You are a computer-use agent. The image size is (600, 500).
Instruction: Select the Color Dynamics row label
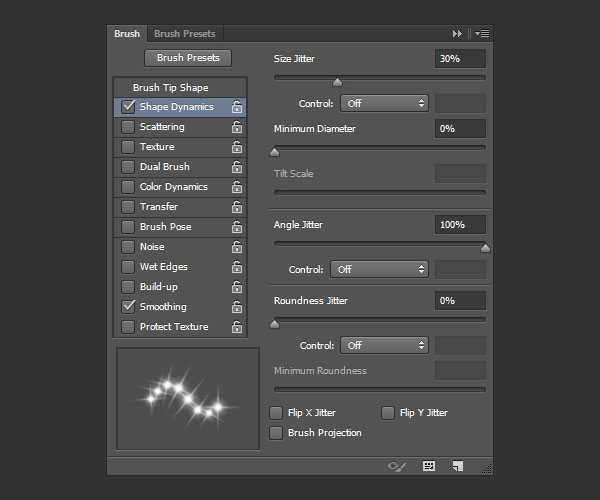(173, 187)
